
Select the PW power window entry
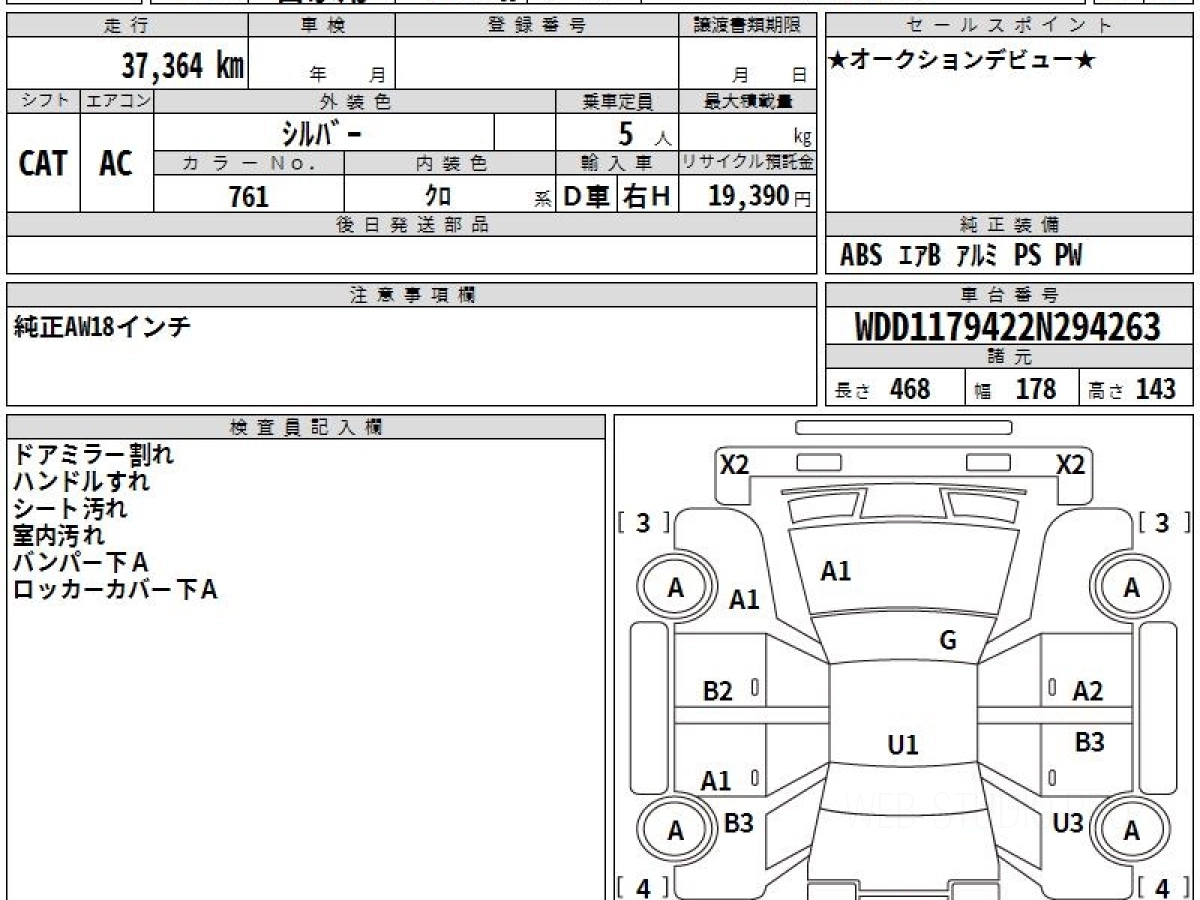point(1068,256)
